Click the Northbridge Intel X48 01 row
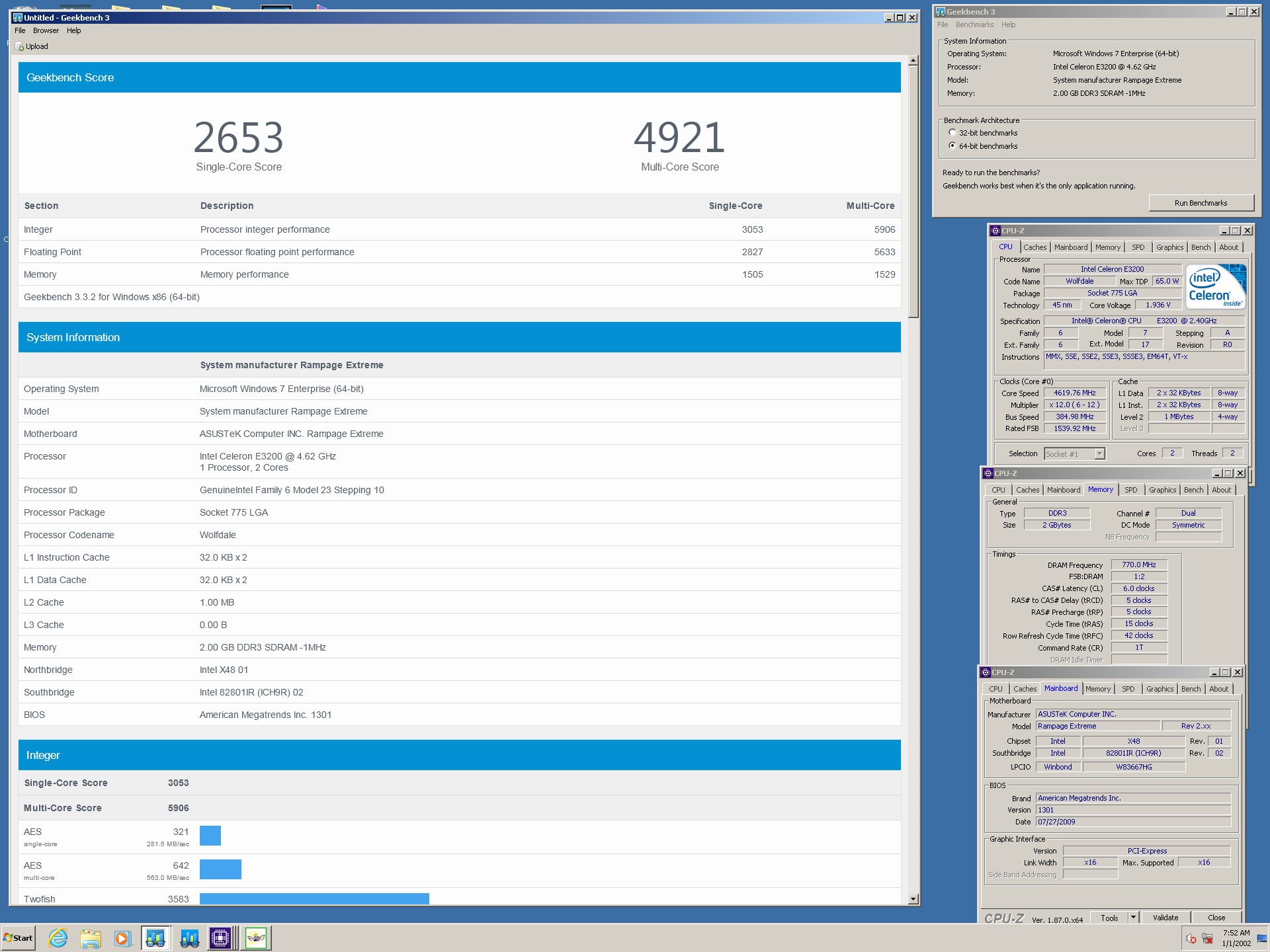 (x=460, y=670)
